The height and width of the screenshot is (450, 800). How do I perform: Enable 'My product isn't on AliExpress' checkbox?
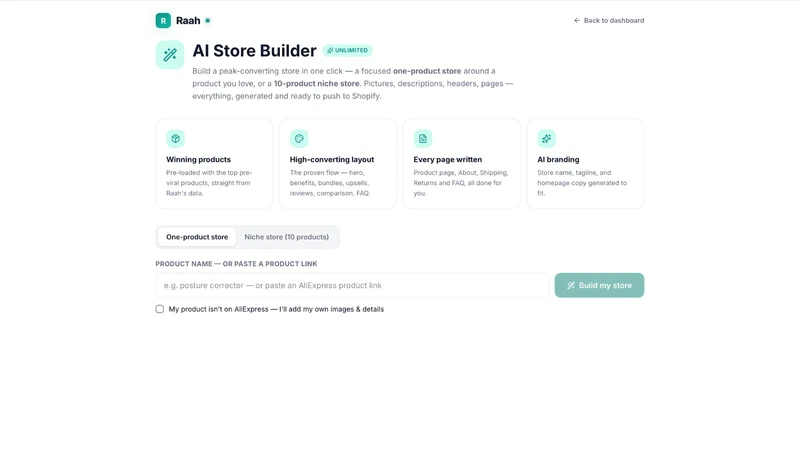160,309
